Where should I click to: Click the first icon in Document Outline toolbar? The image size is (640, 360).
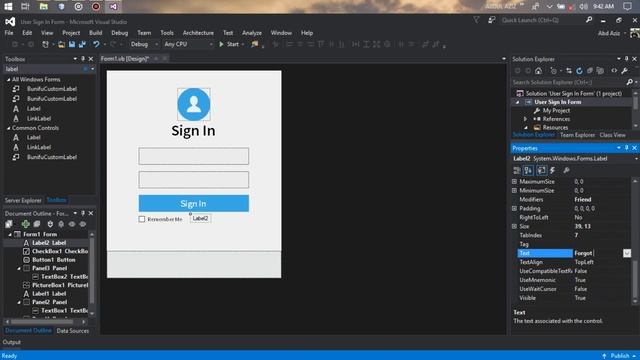click(9, 224)
